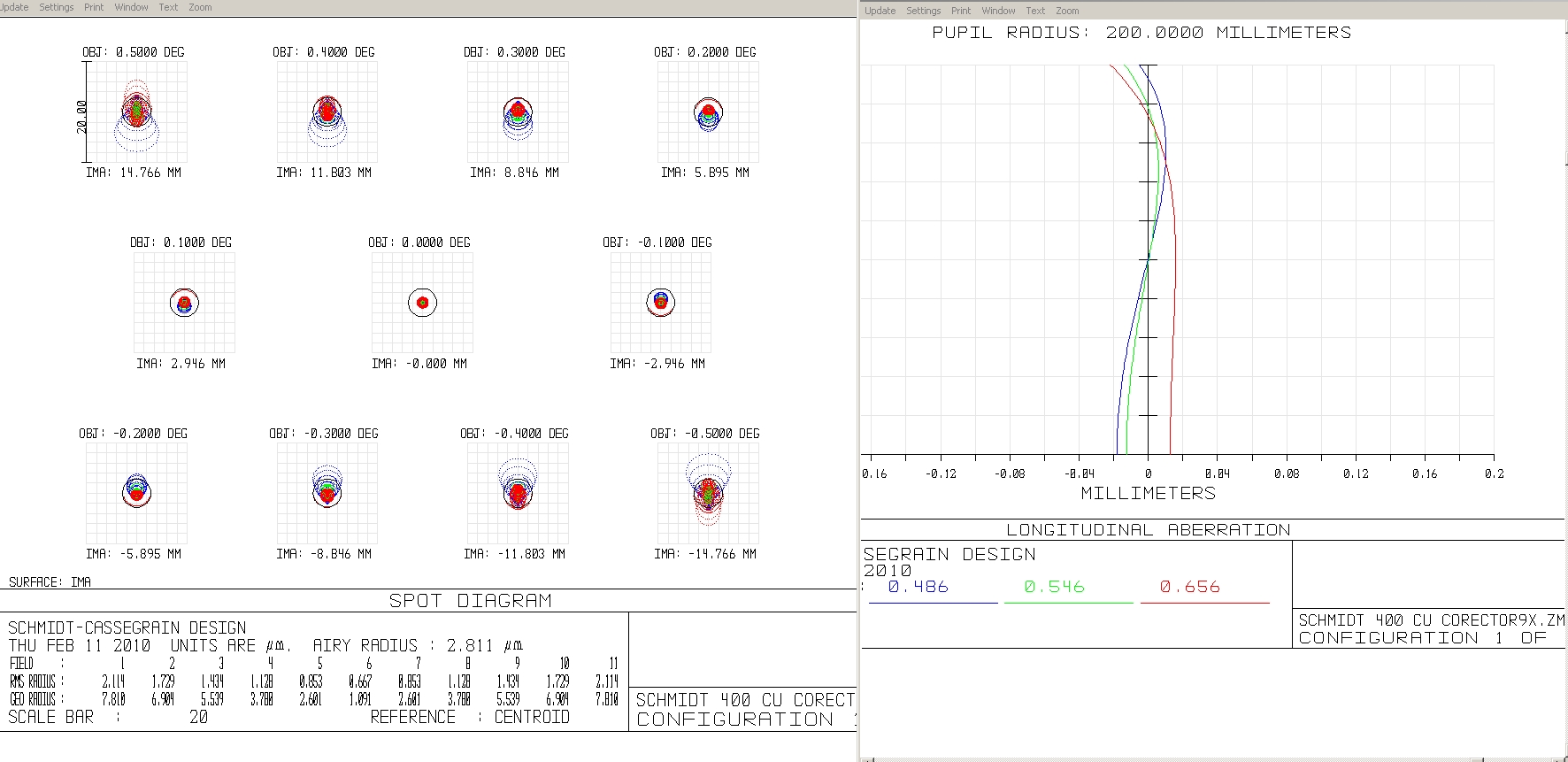
Task: Open Update menu in Spot Diagram window
Action: 14,7
